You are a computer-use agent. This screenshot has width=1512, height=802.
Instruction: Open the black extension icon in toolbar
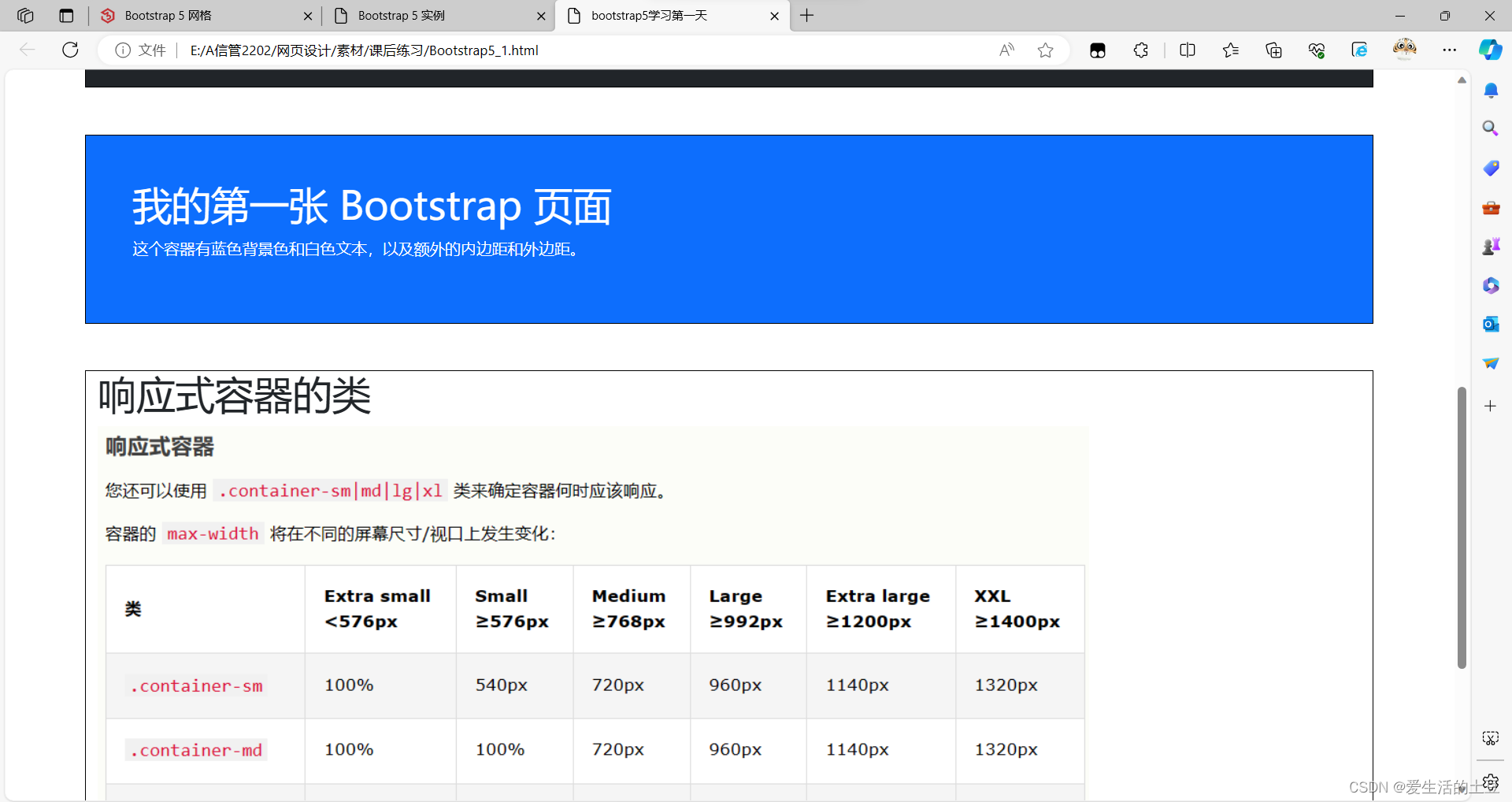point(1098,50)
